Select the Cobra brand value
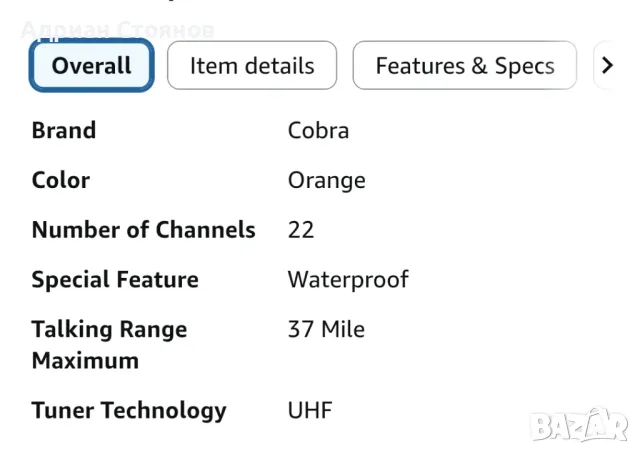Viewport: 640px width, 454px height. click(x=318, y=130)
